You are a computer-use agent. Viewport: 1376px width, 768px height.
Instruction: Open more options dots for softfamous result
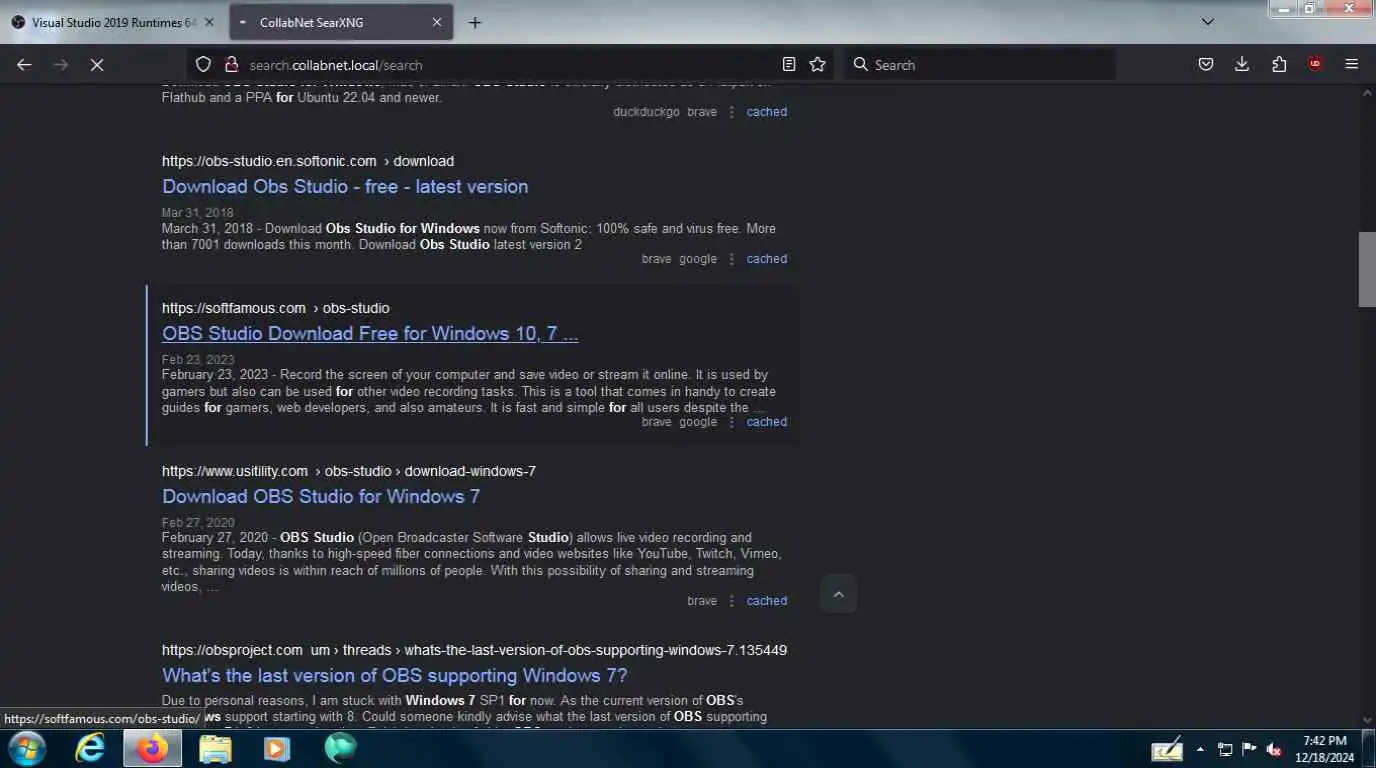[x=732, y=422]
